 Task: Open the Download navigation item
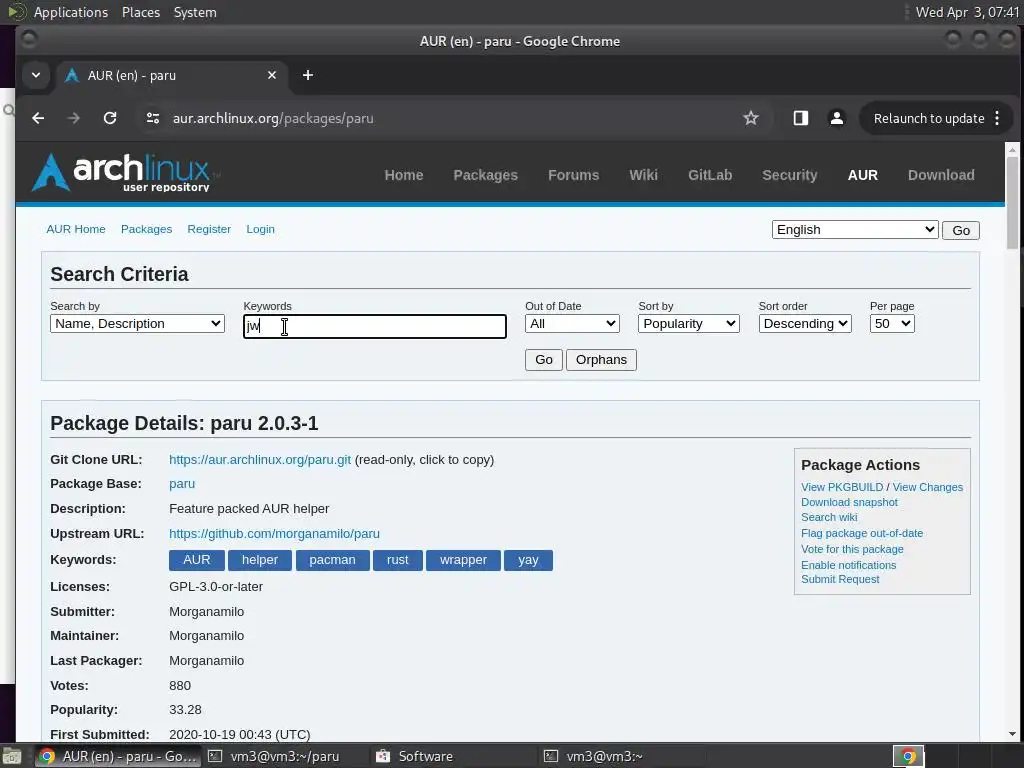941,175
